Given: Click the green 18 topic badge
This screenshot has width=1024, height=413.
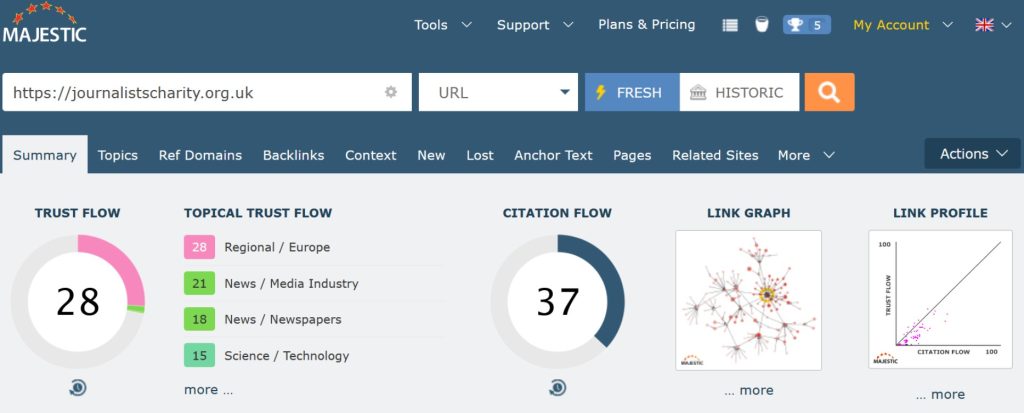Looking at the screenshot, I should pos(199,320).
